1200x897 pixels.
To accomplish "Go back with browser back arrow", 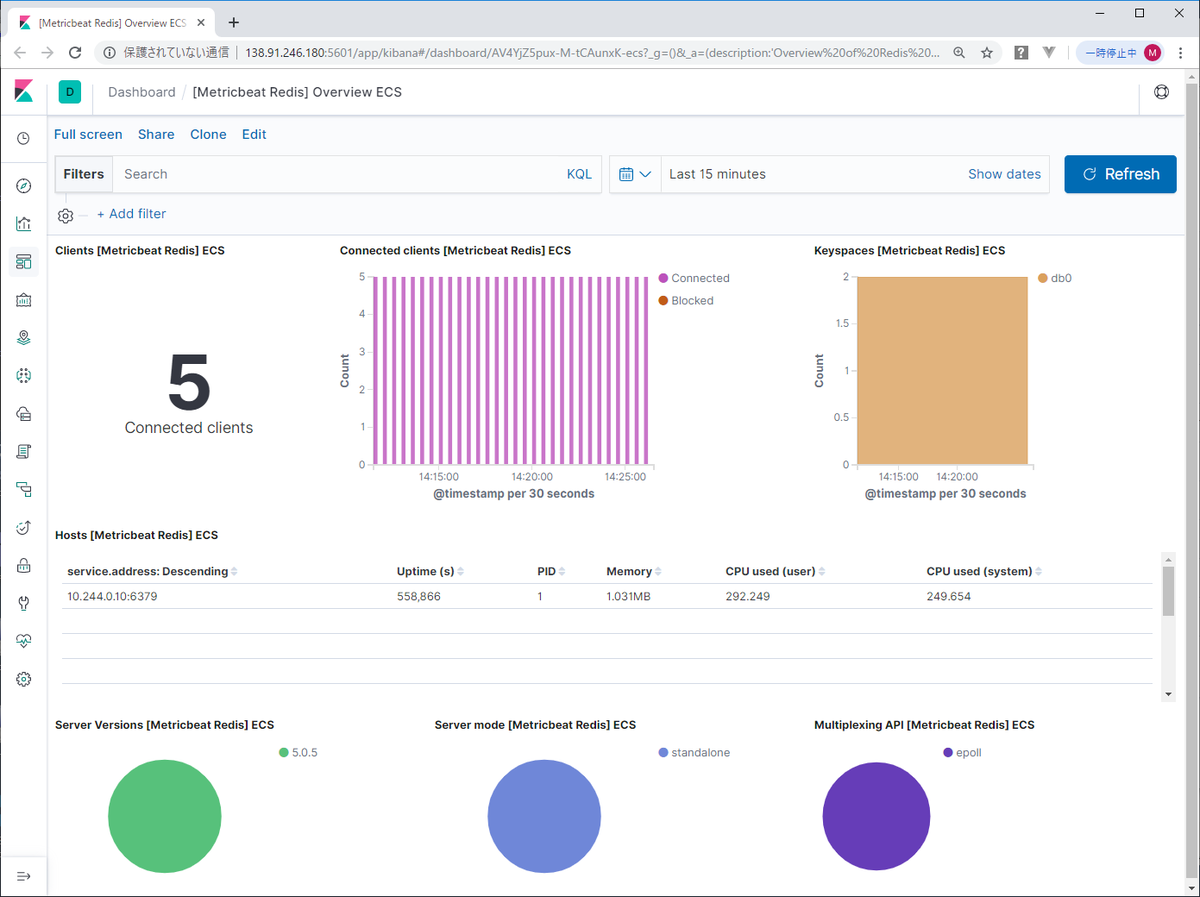I will 21,53.
